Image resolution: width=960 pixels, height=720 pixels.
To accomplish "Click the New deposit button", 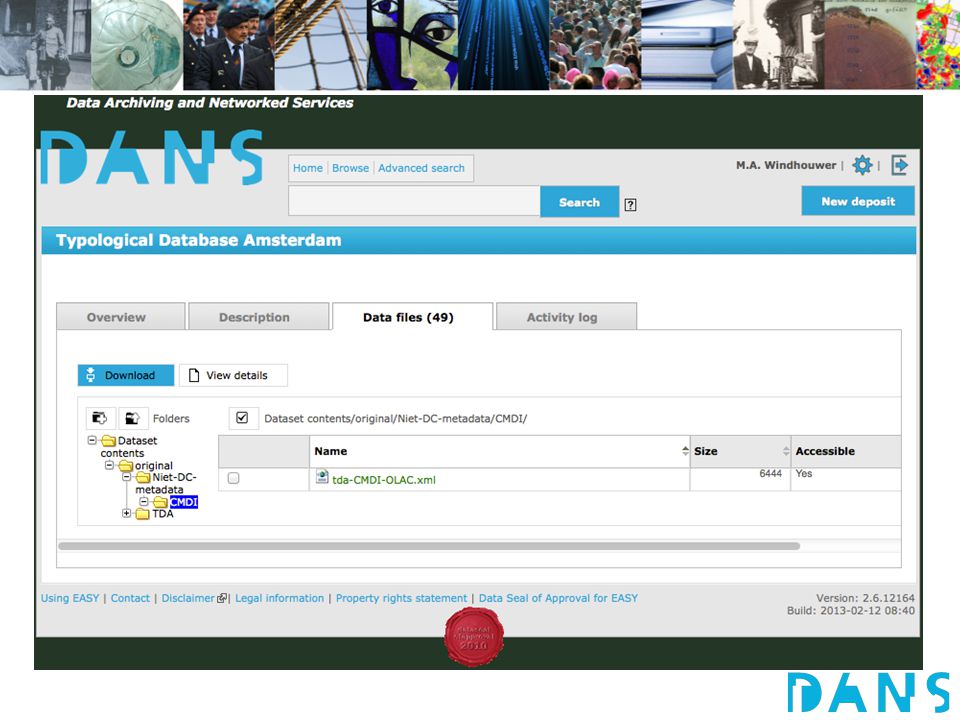I will point(858,201).
